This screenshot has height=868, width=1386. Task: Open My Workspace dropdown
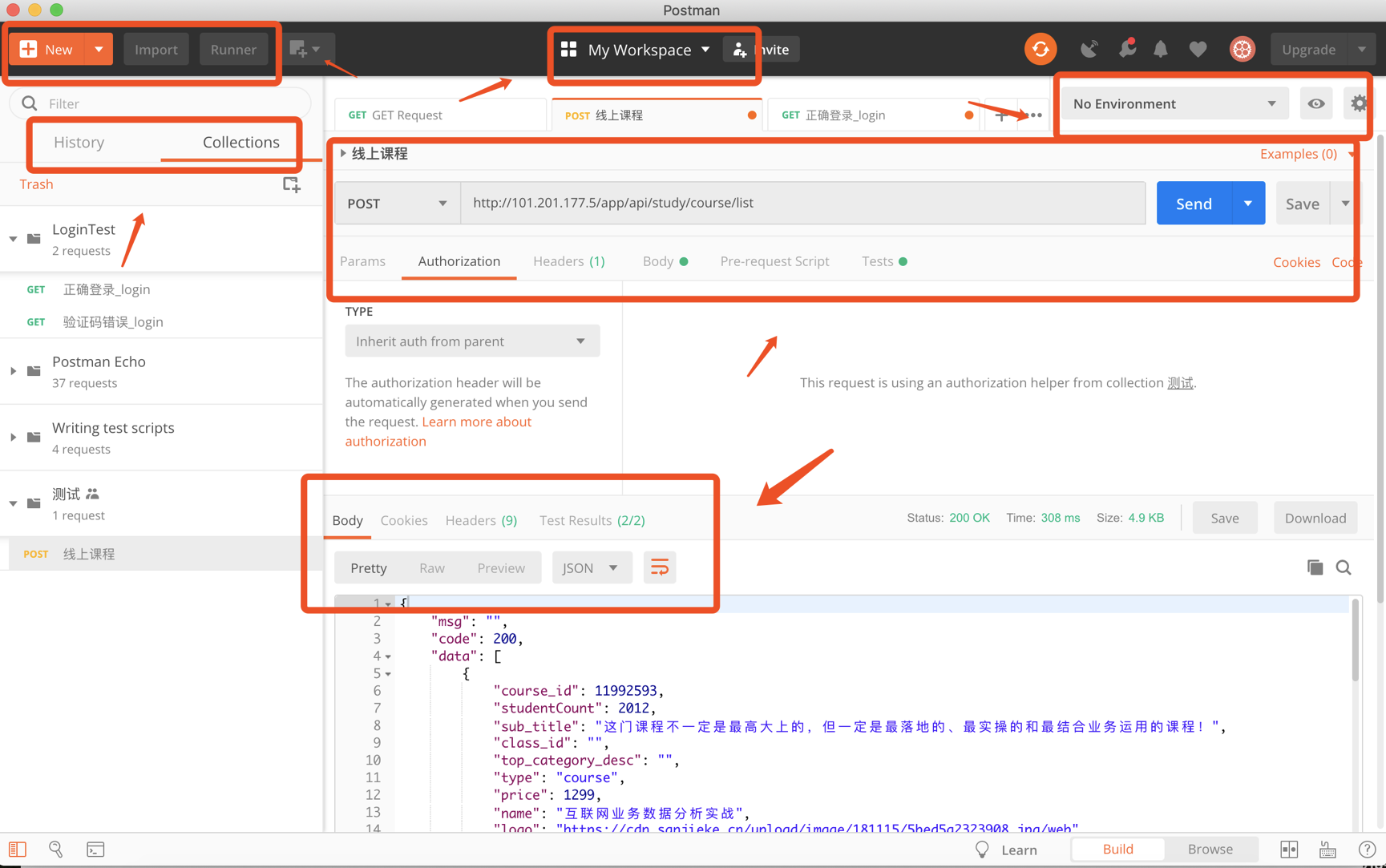(649, 50)
